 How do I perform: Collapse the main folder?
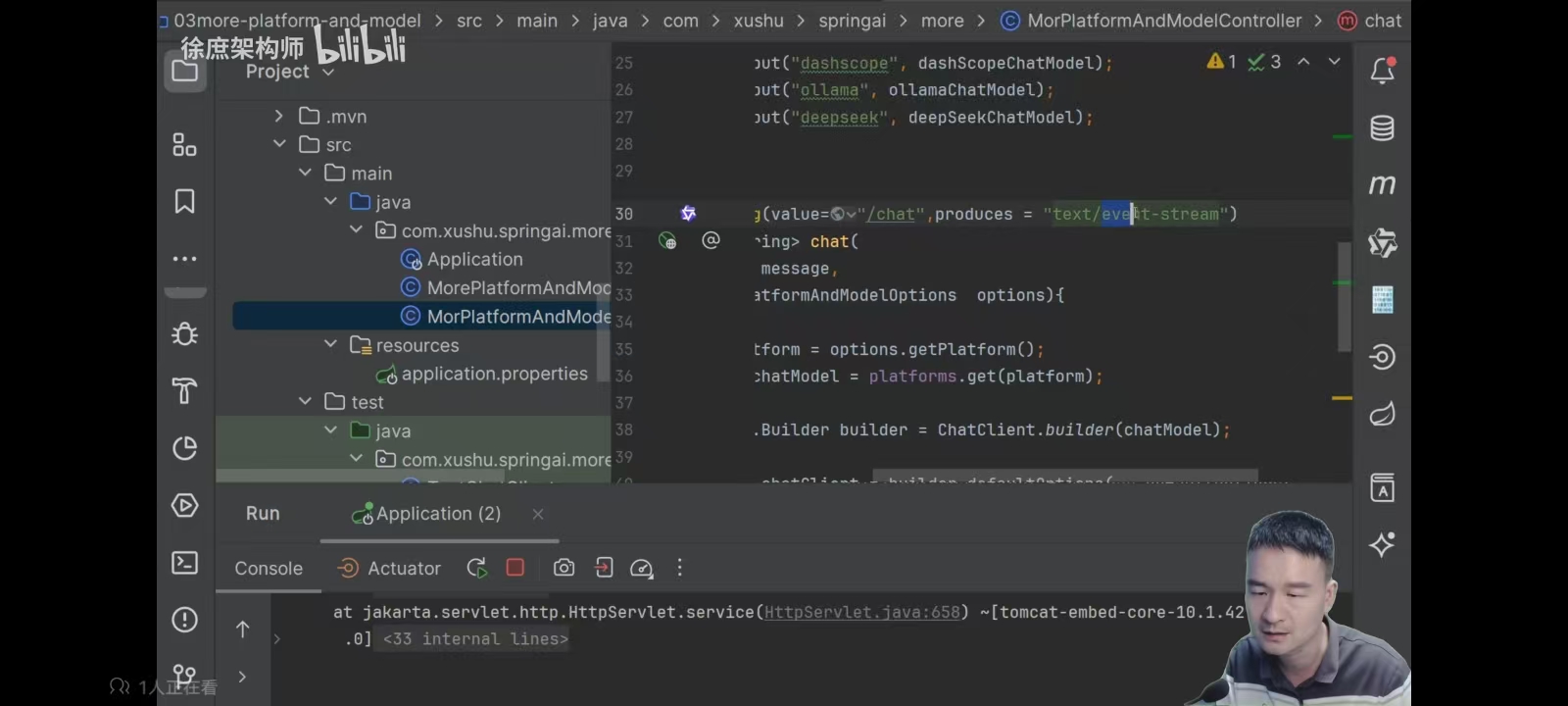click(305, 173)
